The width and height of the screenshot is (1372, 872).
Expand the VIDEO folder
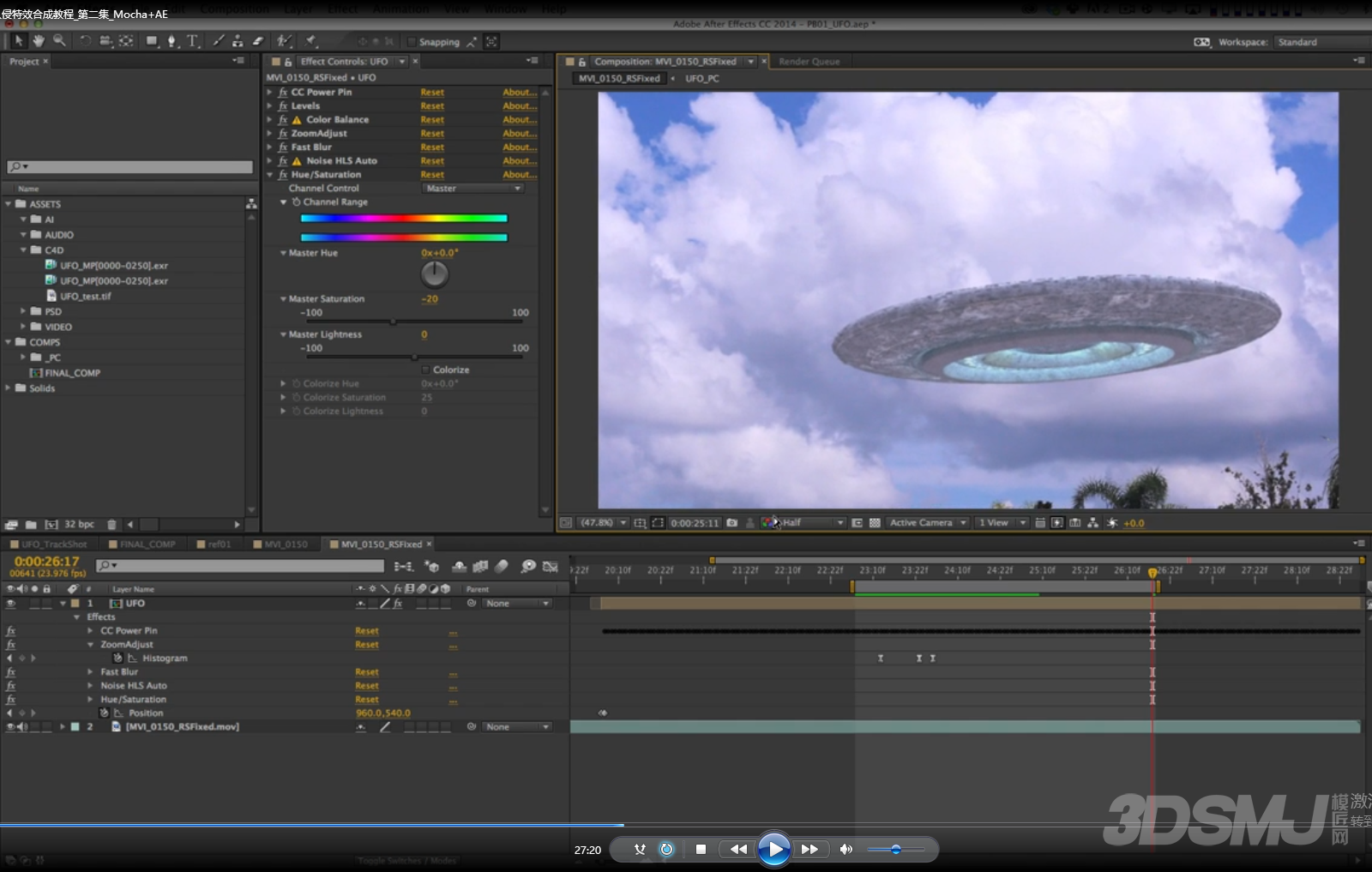click(x=23, y=327)
